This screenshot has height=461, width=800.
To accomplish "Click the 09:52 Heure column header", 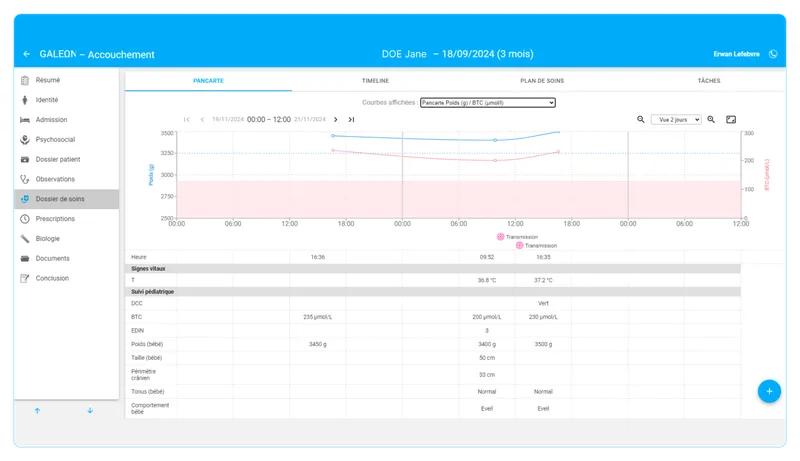I will pos(487,257).
